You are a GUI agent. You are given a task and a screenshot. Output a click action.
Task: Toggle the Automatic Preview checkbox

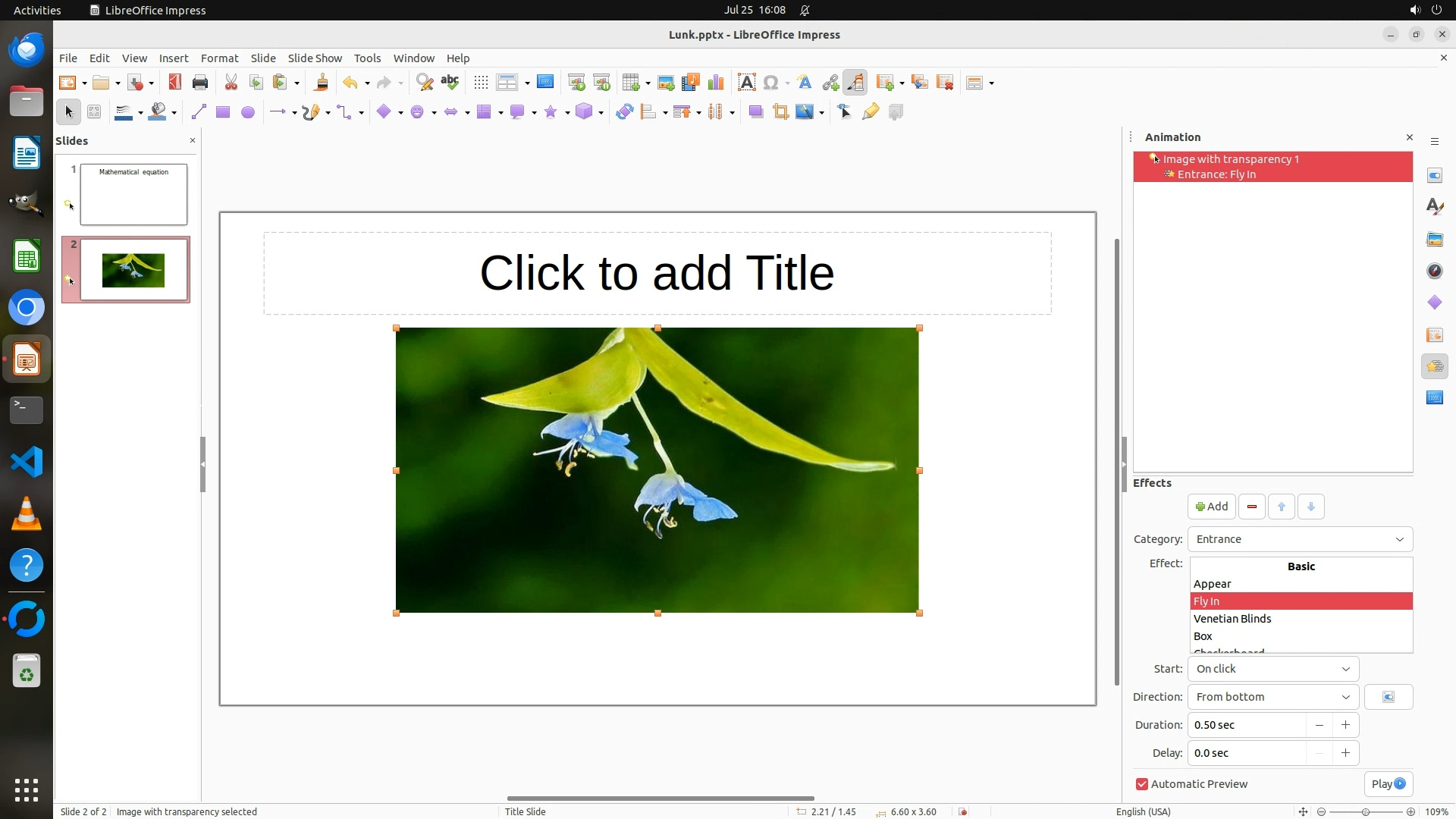coord(1141,784)
